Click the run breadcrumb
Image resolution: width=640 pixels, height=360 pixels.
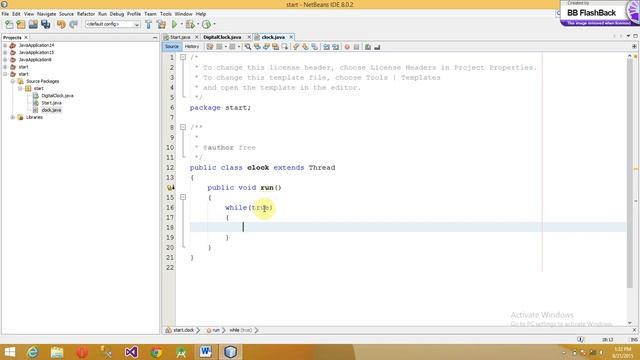point(216,330)
